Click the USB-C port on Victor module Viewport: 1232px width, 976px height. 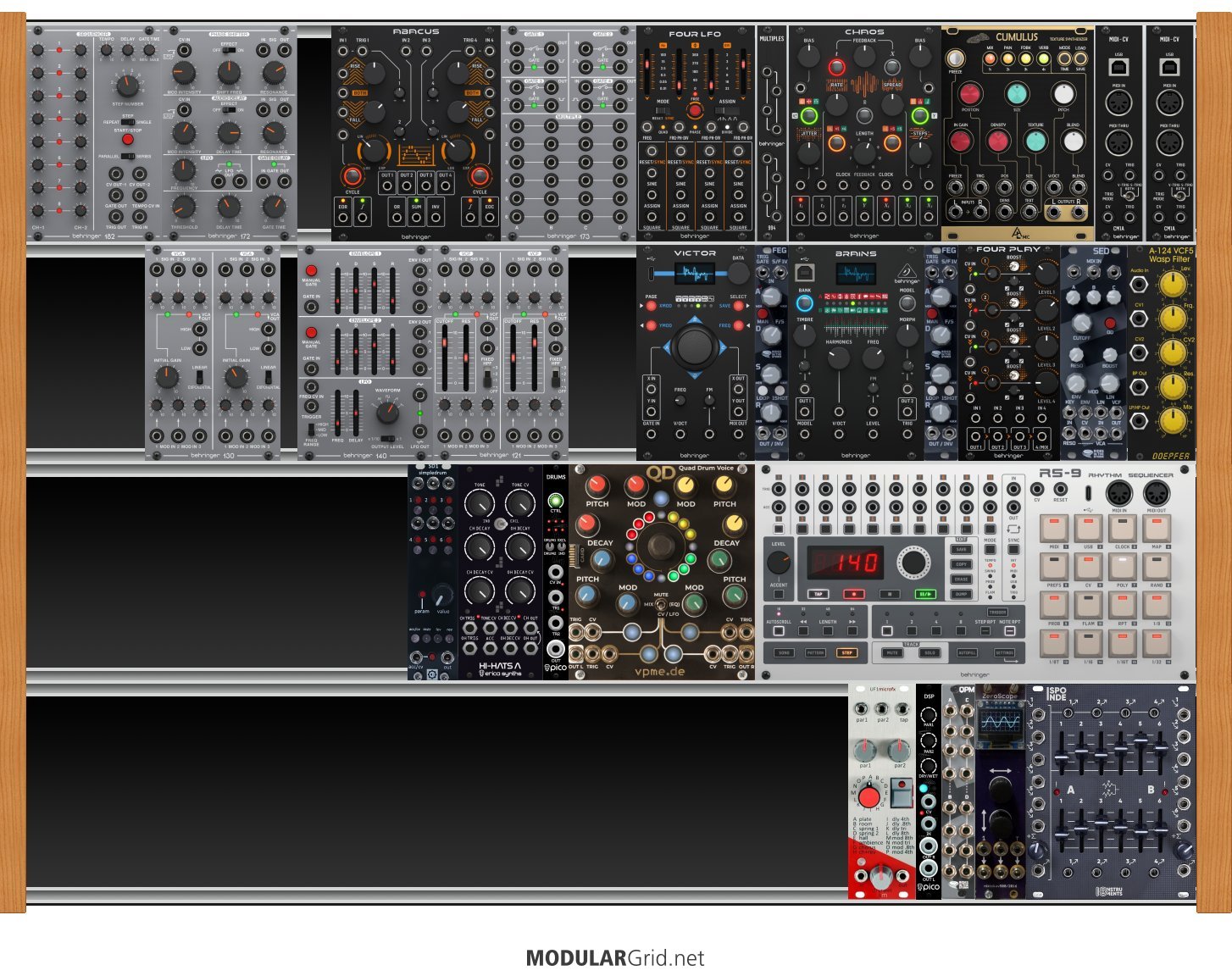(x=651, y=274)
